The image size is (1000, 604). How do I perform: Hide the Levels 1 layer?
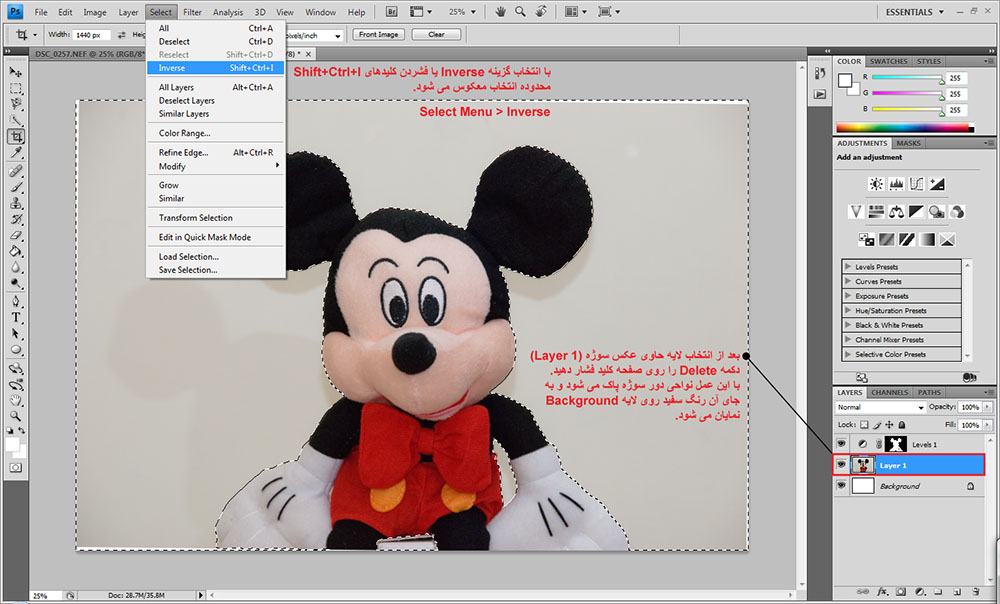click(841, 444)
